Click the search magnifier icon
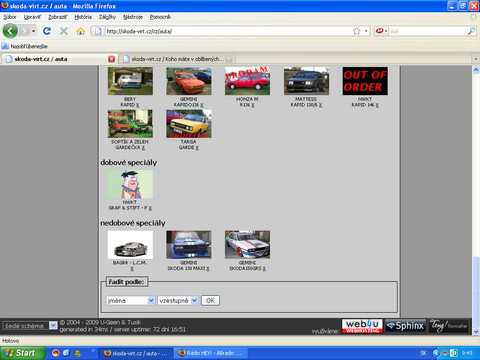This screenshot has height=360, width=480. pos(471,31)
